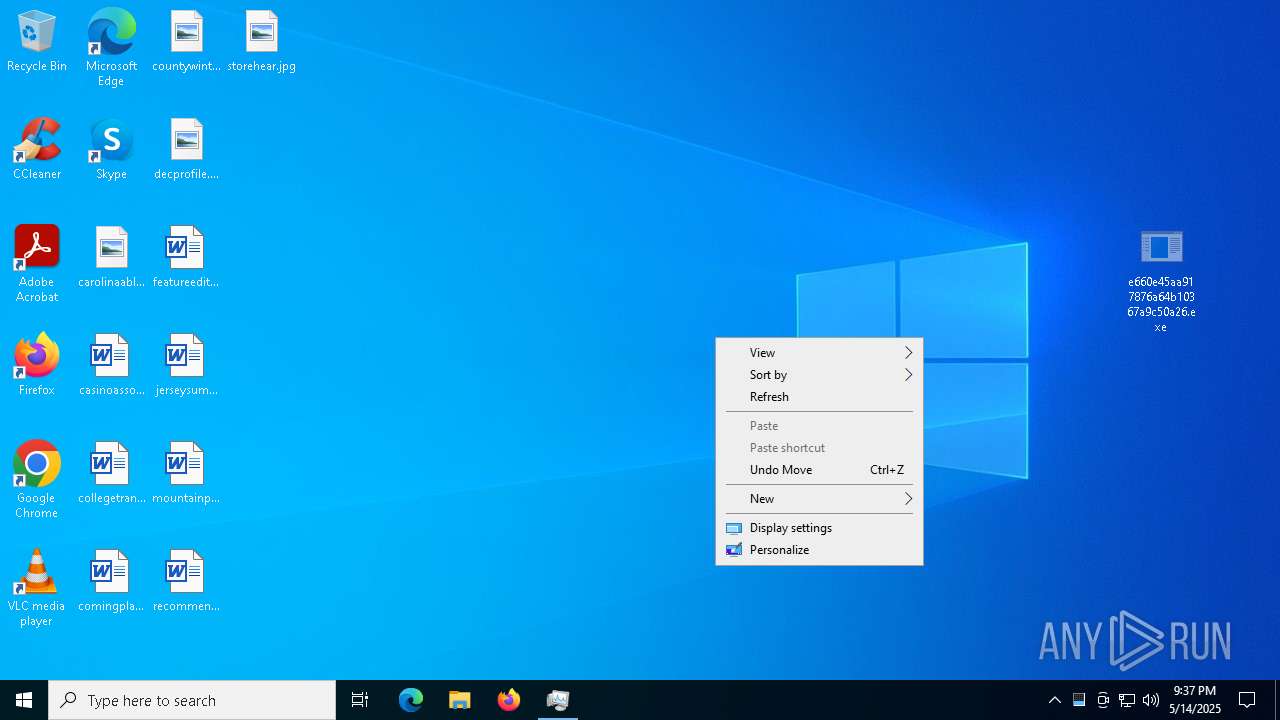This screenshot has width=1280, height=720.
Task: Open the volume control tray icon
Action: (x=1151, y=700)
